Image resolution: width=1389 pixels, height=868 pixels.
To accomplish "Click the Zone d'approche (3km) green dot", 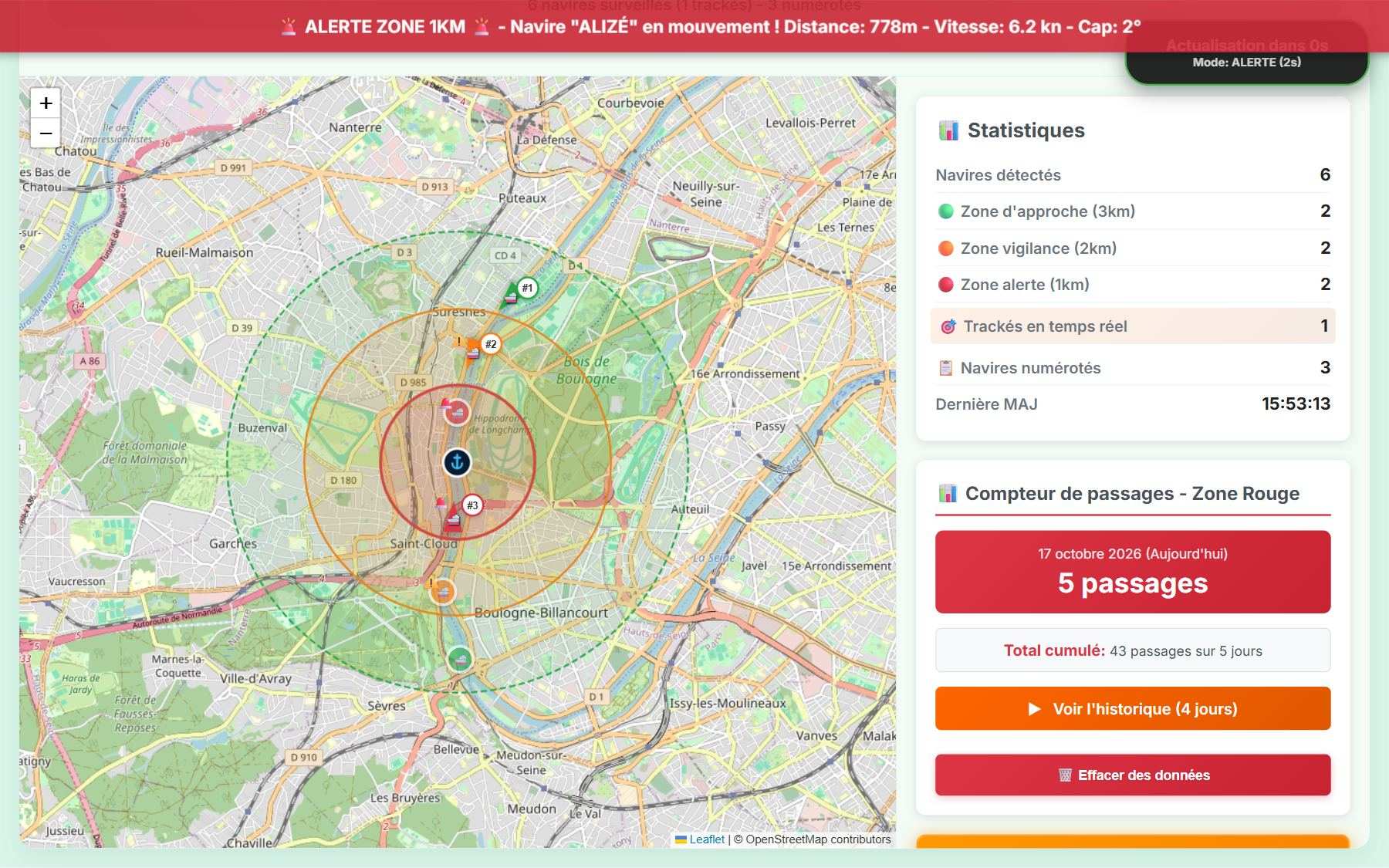I will (945, 211).
